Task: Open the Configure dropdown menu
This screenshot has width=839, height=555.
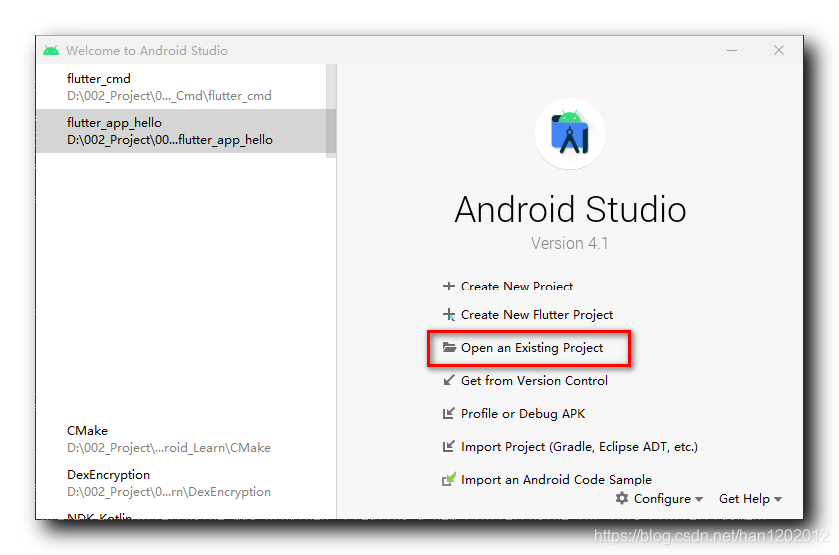Action: [659, 499]
